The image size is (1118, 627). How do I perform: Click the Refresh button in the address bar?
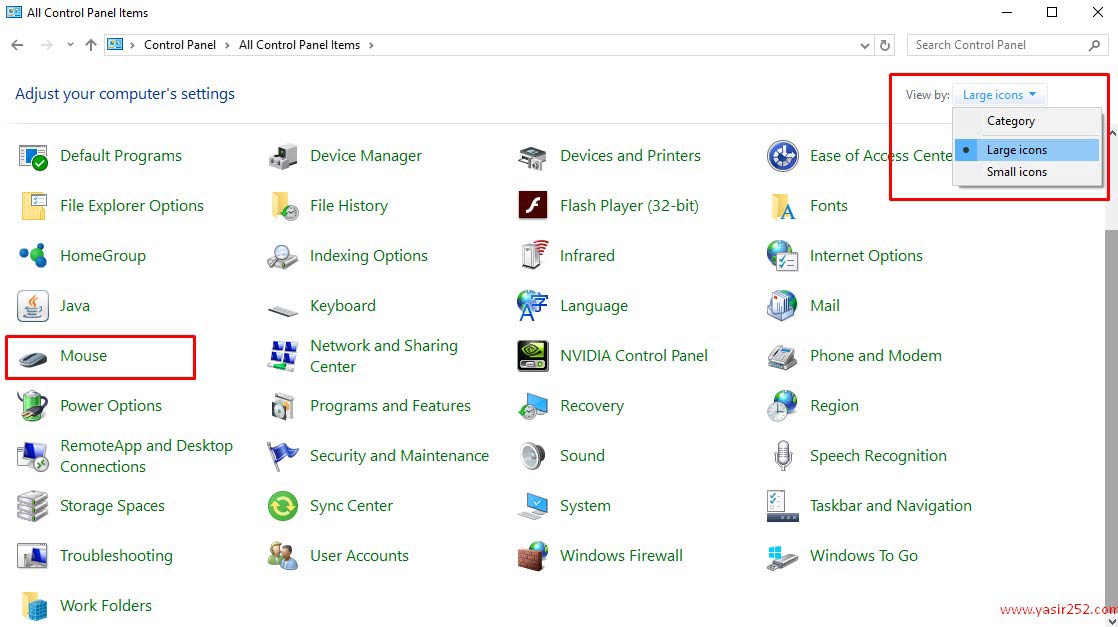pos(885,45)
